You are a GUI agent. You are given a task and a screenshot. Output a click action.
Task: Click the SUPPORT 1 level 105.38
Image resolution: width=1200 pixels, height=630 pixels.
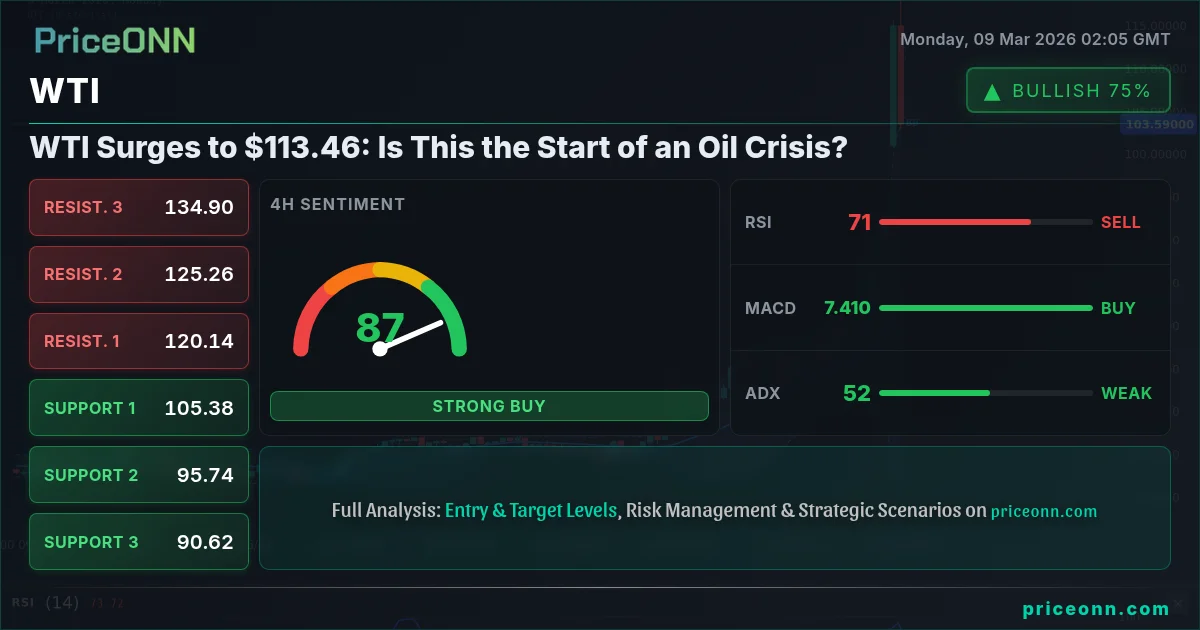(x=139, y=408)
